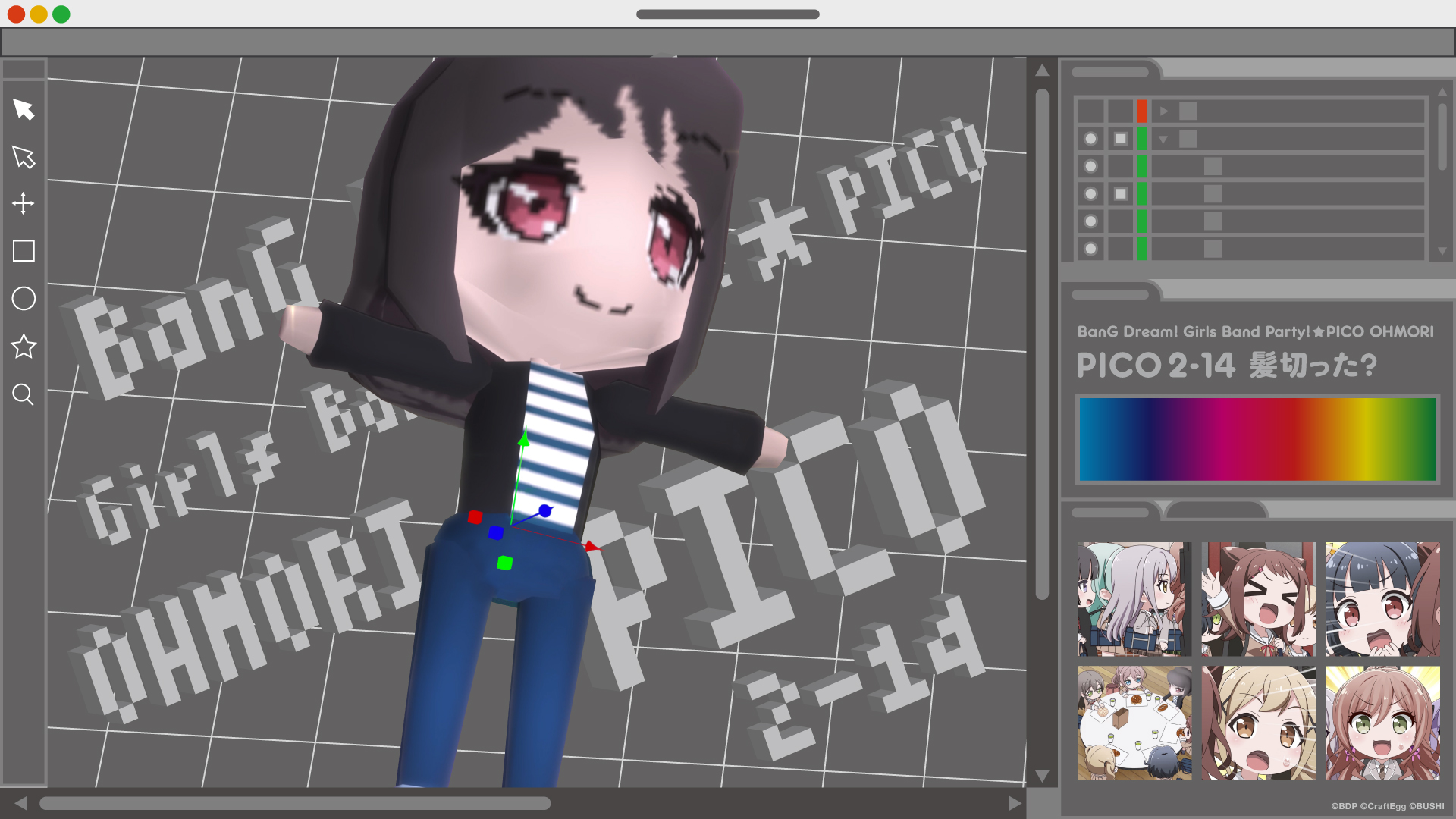The width and height of the screenshot is (1456, 819).
Task: Uncheck the lock checkbox in second layer row
Action: pyautogui.click(x=1121, y=139)
